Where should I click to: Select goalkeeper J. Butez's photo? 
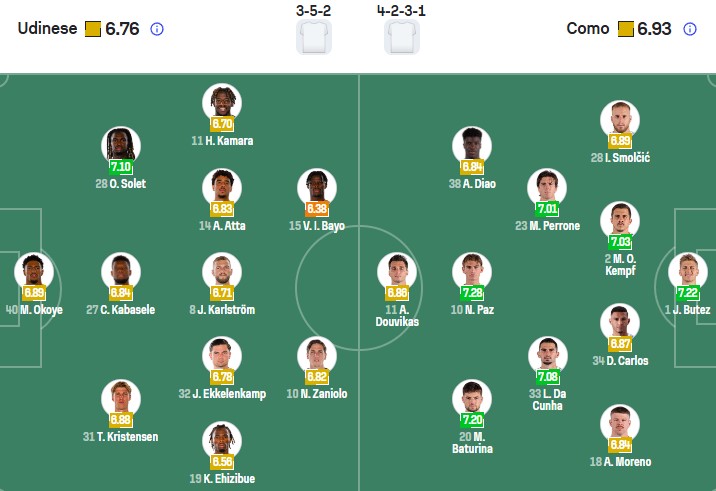tap(687, 272)
